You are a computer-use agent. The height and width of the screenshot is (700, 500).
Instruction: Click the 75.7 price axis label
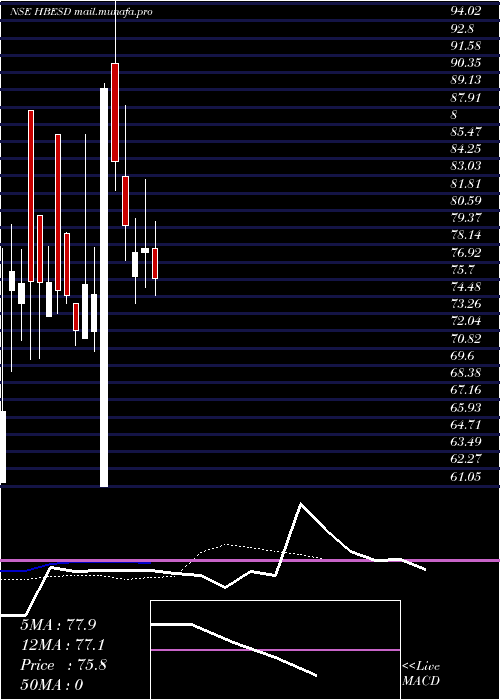pos(462,270)
